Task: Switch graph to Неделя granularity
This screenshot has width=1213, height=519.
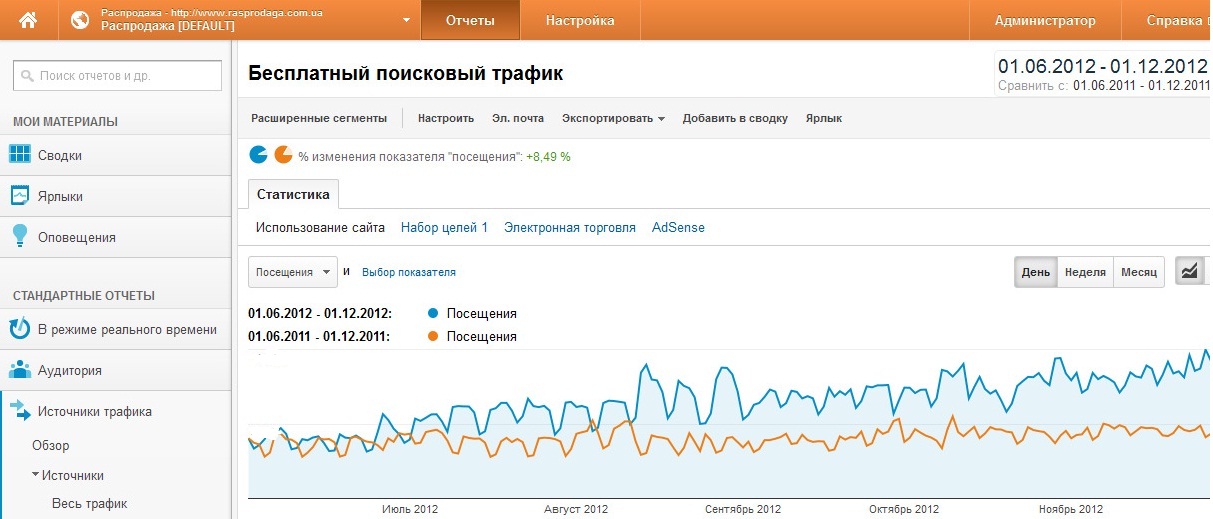Action: tap(1085, 272)
